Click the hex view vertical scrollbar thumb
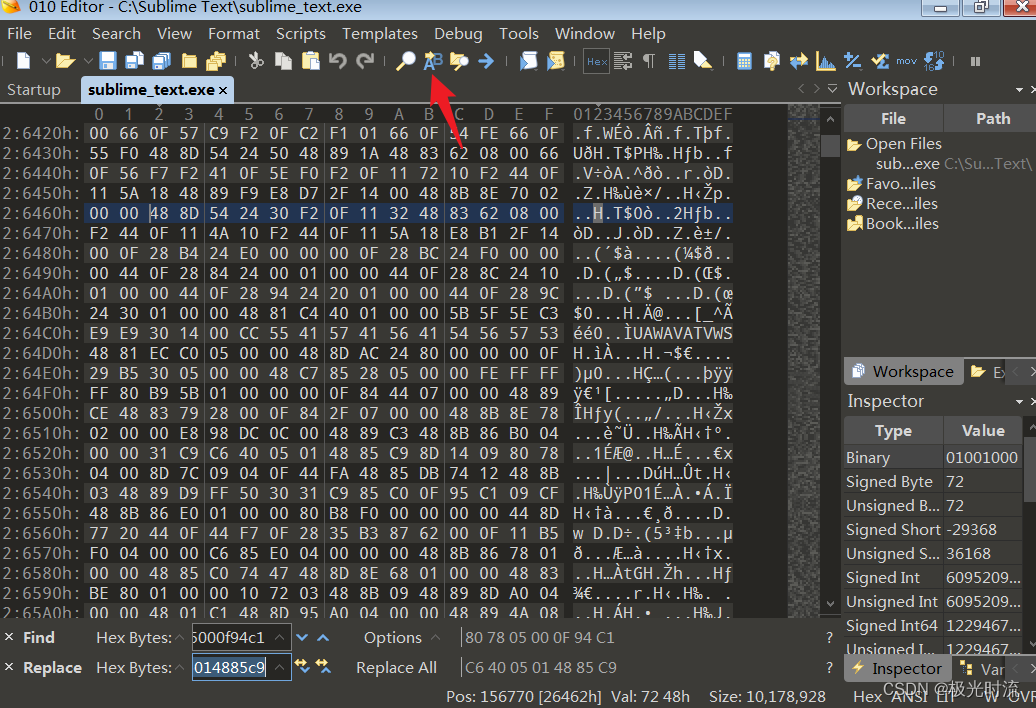The image size is (1036, 708). 830,145
